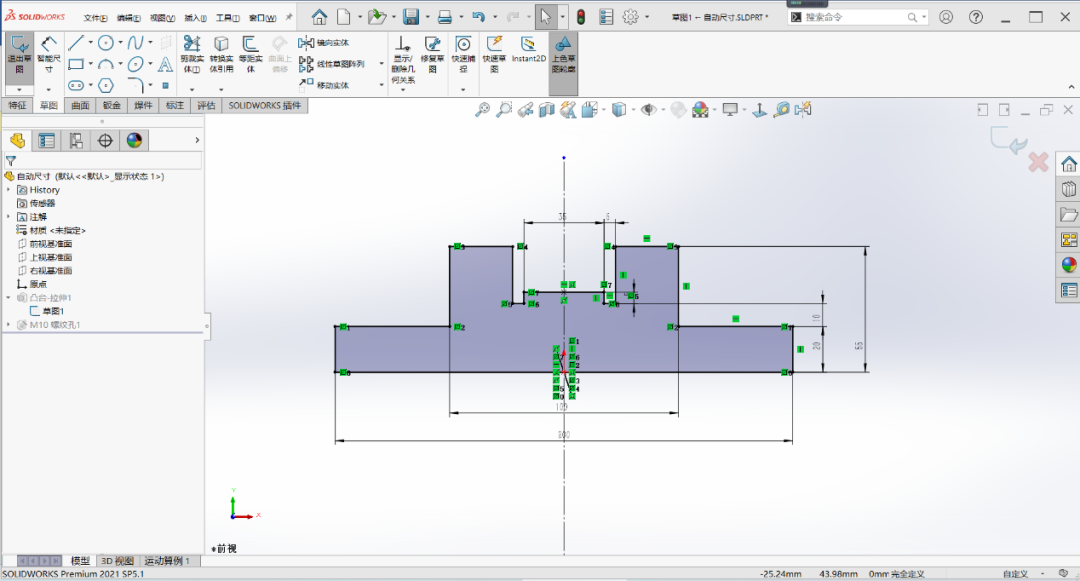Open PropertyManager panel tab

pos(47,140)
